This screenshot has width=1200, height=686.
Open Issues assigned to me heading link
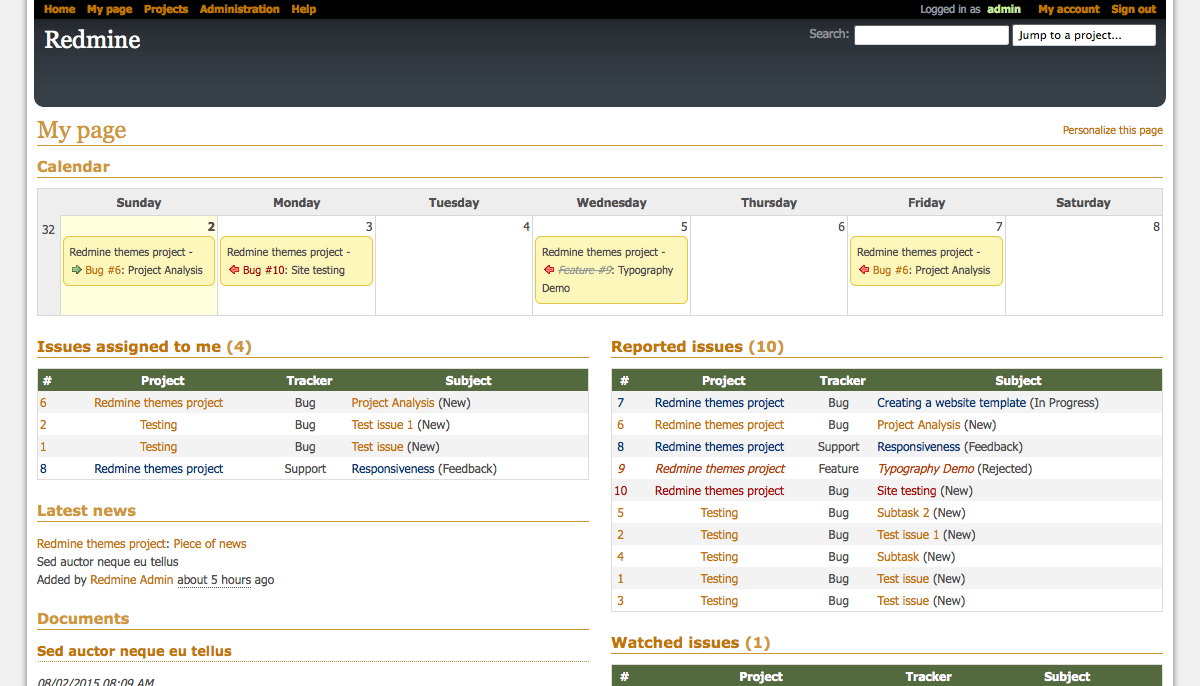[129, 347]
